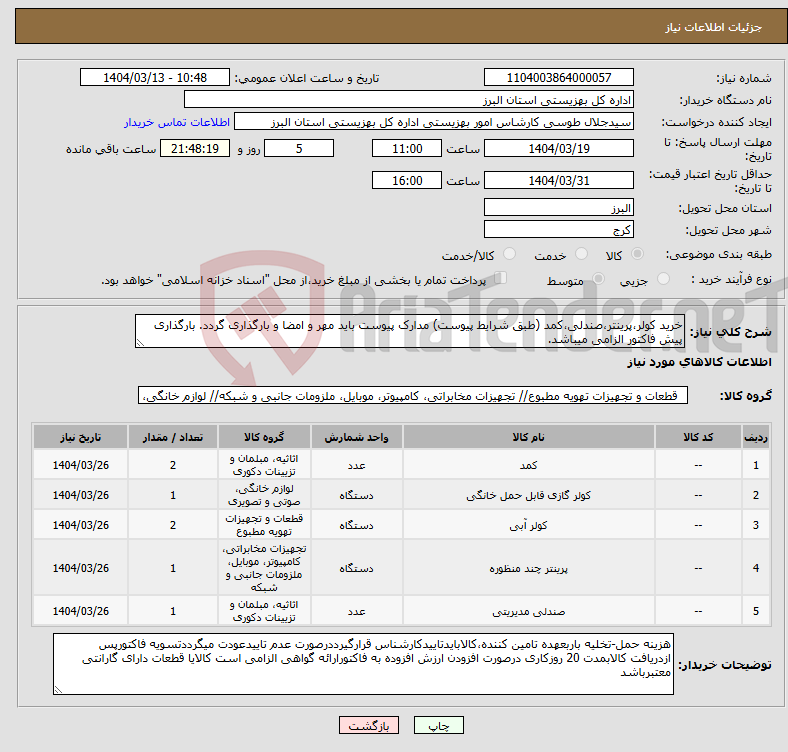Select the جزیی purchase type radio
Viewport: 788px width, 752px height.
(664, 278)
